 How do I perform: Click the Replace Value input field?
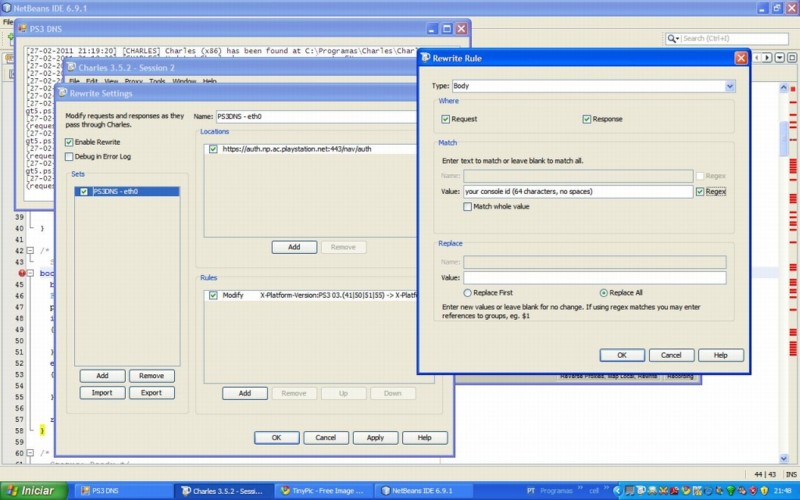tap(594, 278)
